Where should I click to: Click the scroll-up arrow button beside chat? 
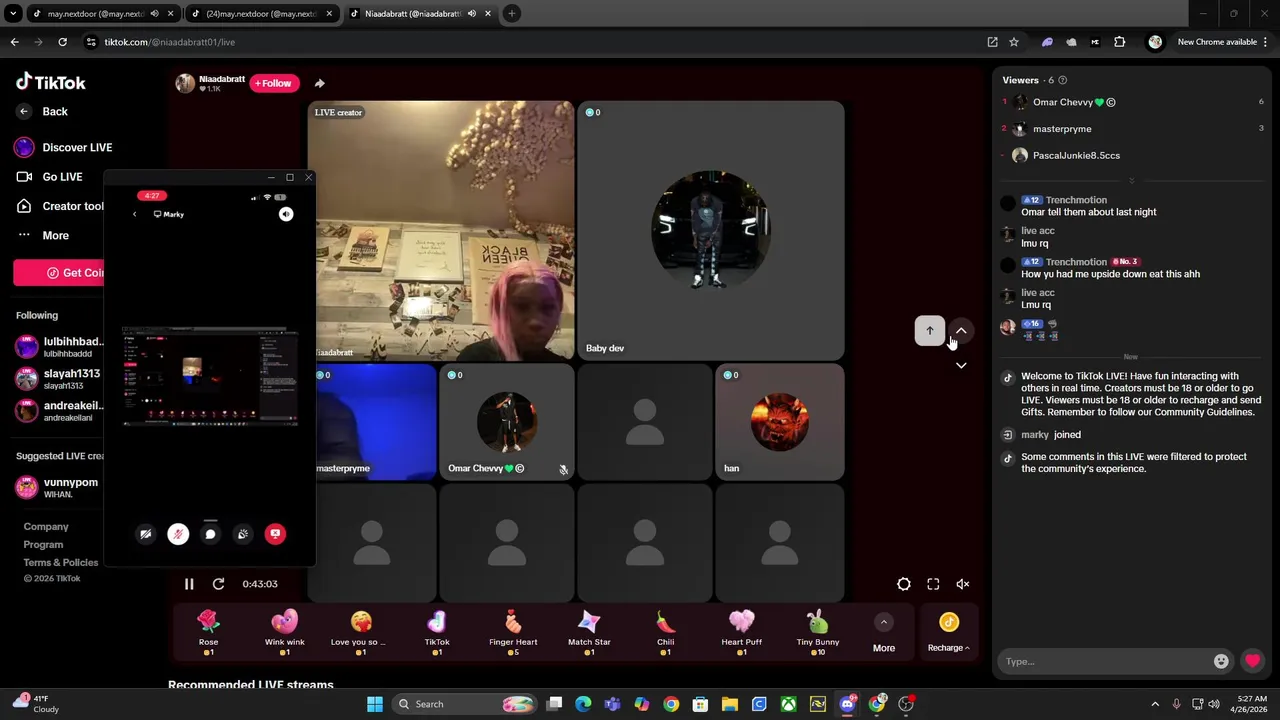pos(929,331)
